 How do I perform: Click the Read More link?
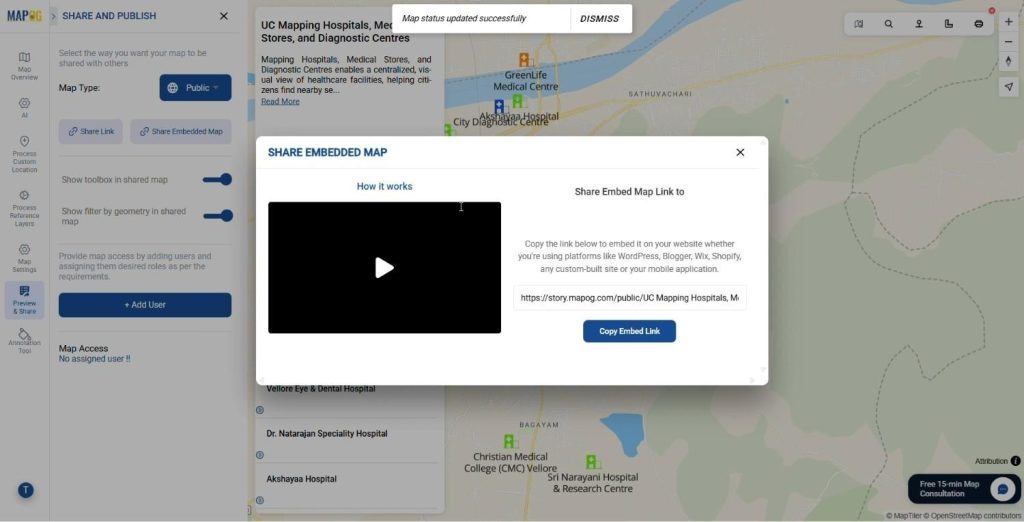click(280, 101)
